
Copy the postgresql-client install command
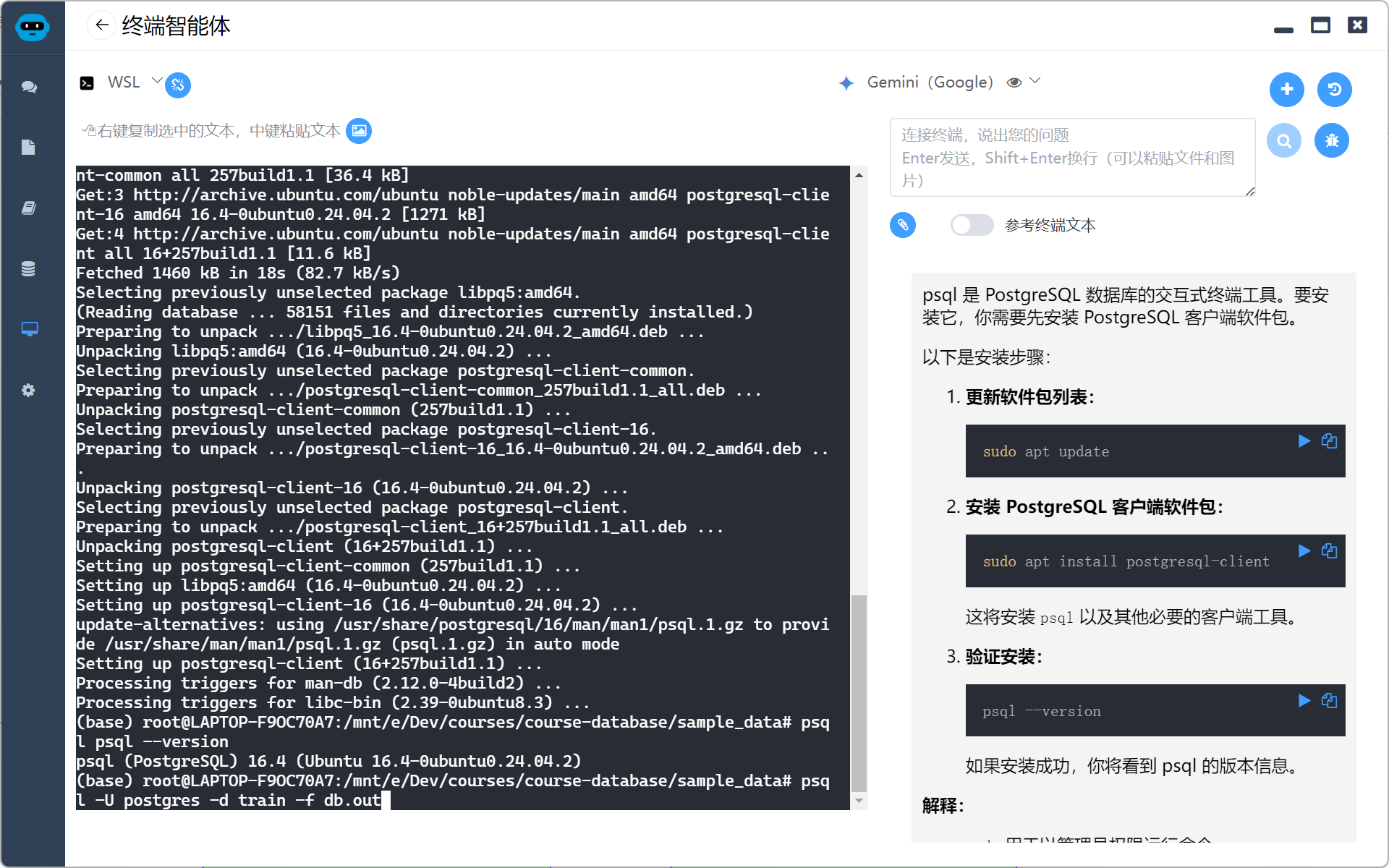click(1329, 550)
